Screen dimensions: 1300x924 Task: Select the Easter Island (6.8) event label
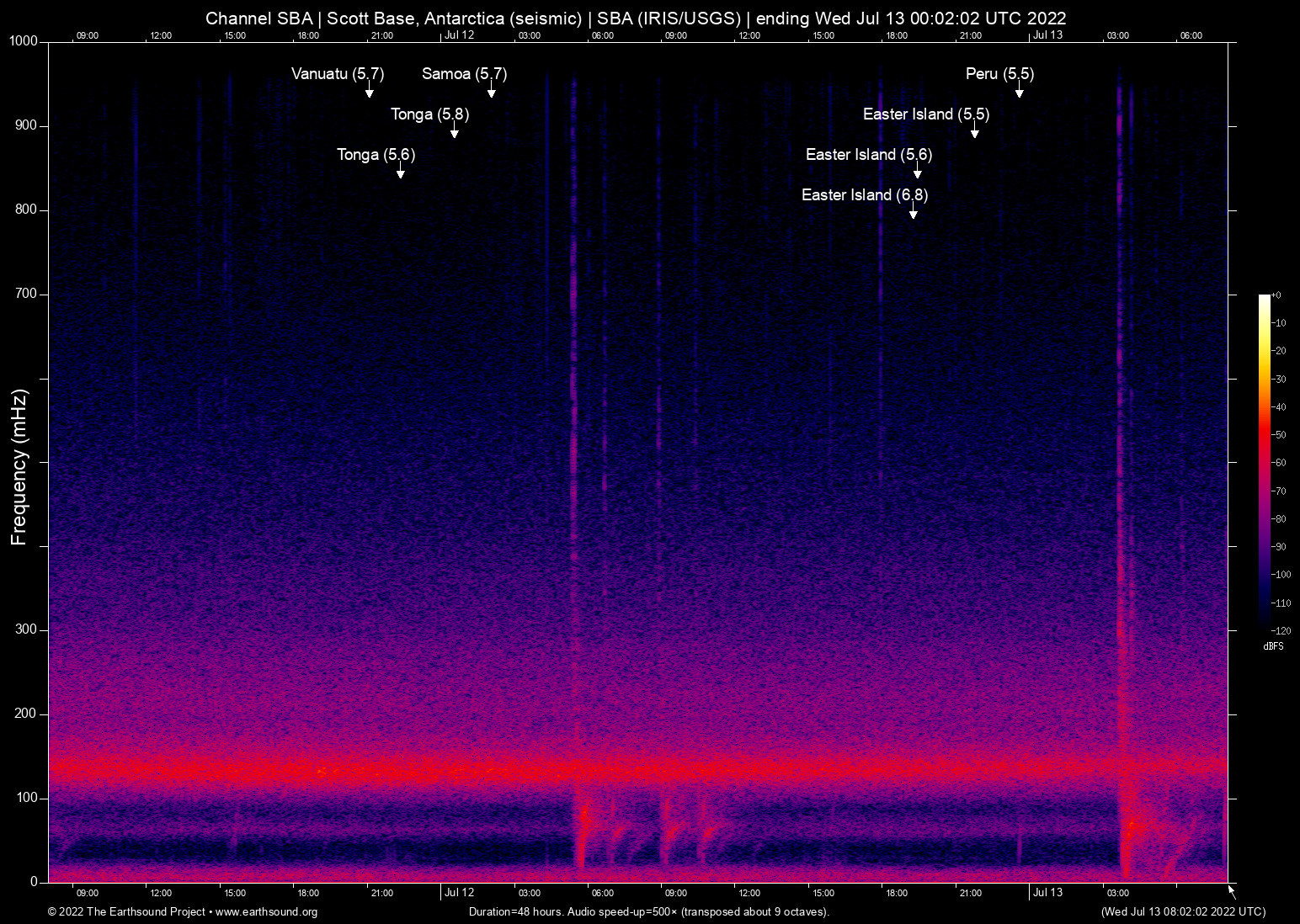click(x=864, y=195)
